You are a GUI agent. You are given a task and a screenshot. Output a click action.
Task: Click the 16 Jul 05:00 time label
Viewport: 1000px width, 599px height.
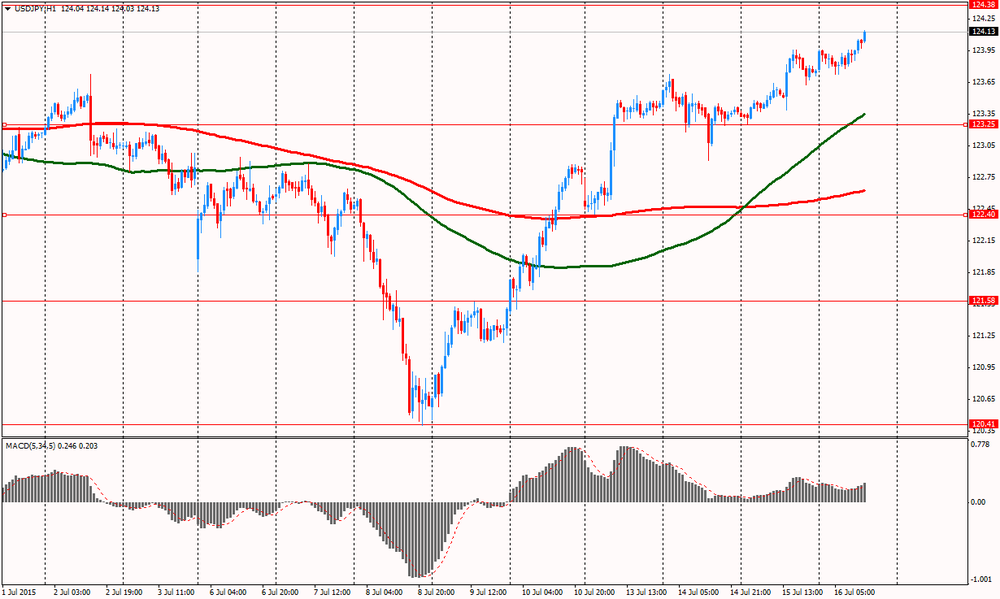point(855,593)
